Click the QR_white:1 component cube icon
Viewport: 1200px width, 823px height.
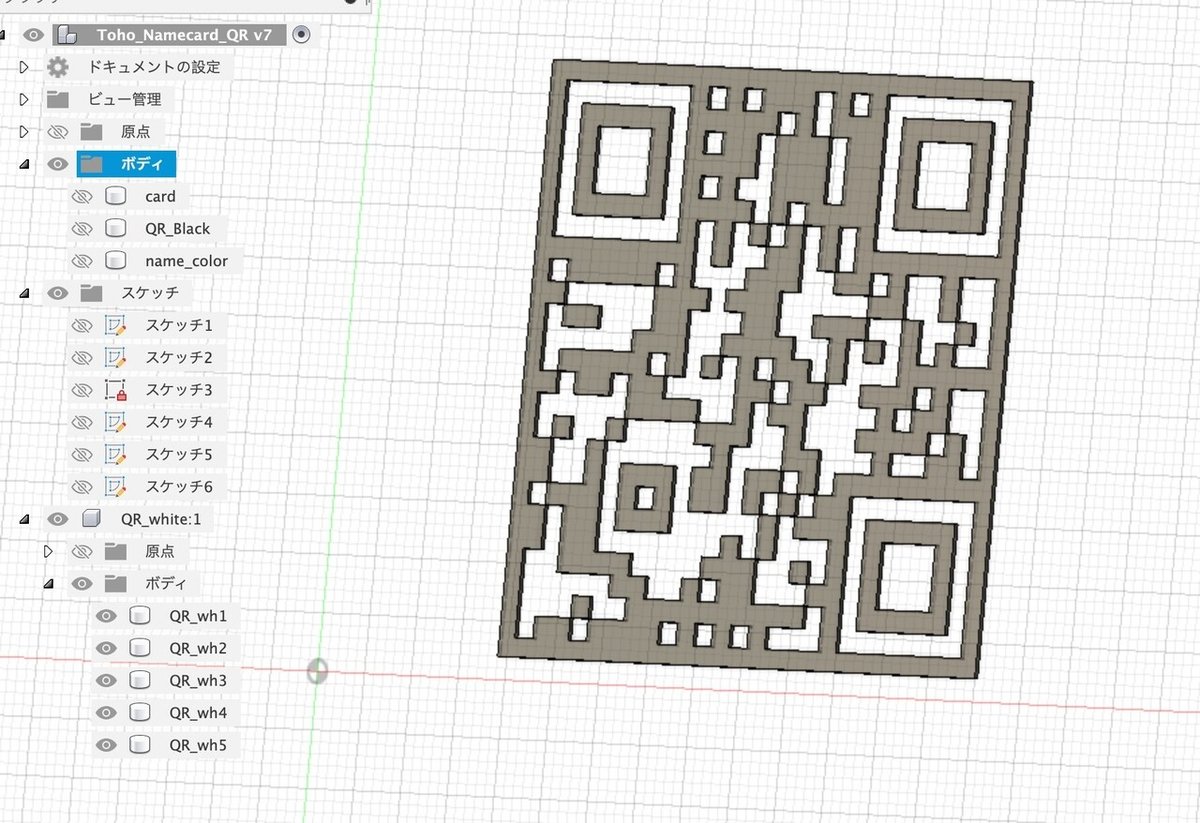pyautogui.click(x=91, y=519)
